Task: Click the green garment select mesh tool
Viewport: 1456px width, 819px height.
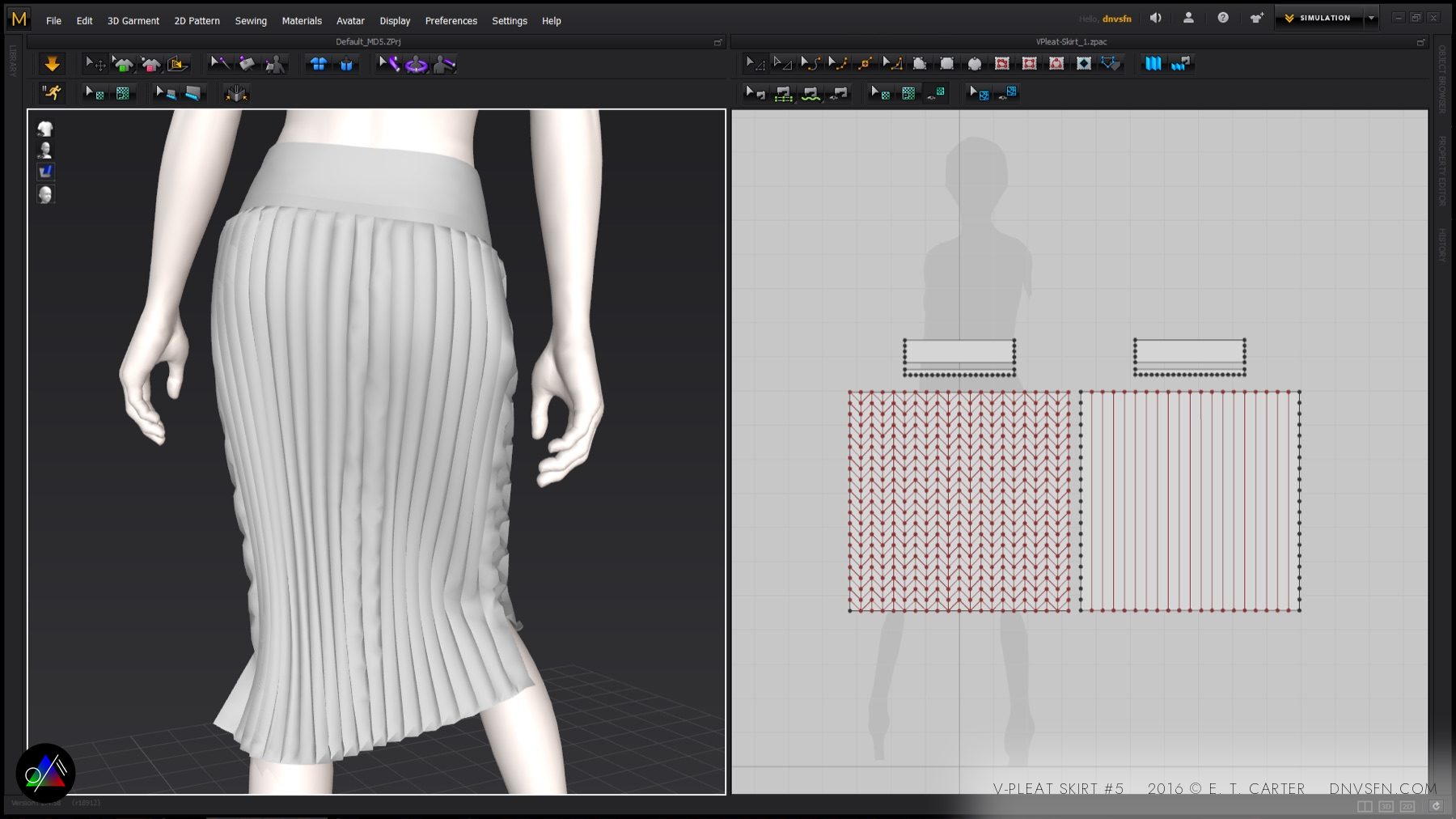Action: [123, 64]
